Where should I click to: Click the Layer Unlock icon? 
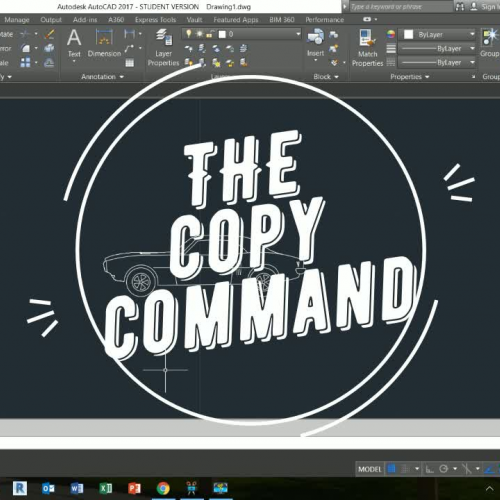[x=230, y=63]
